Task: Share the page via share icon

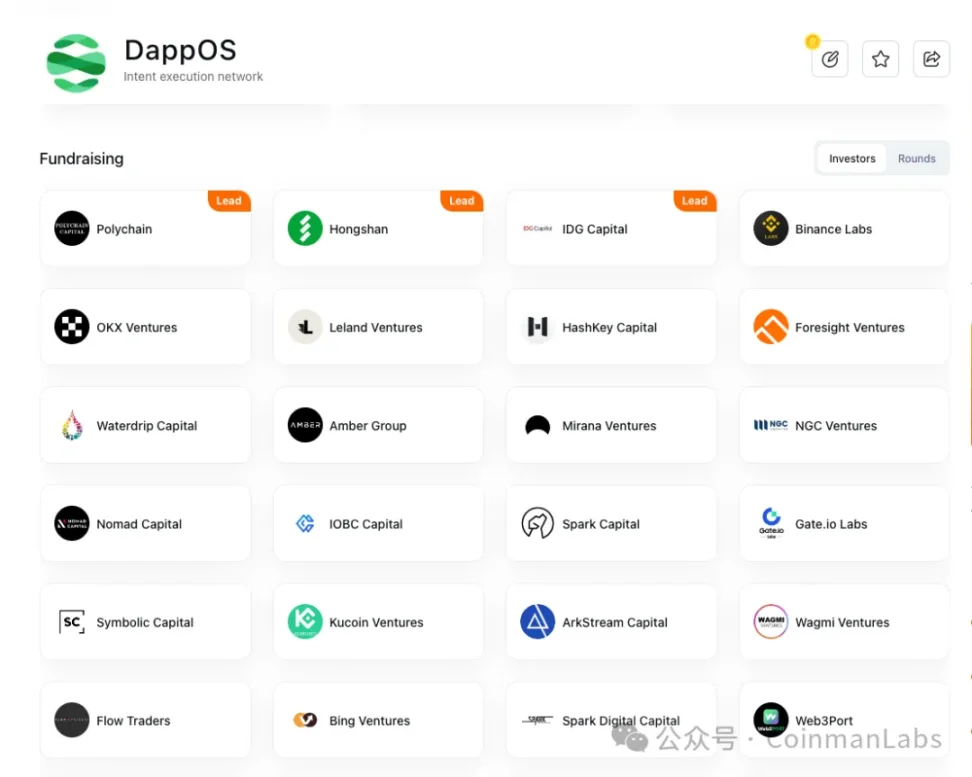Action: pos(931,59)
